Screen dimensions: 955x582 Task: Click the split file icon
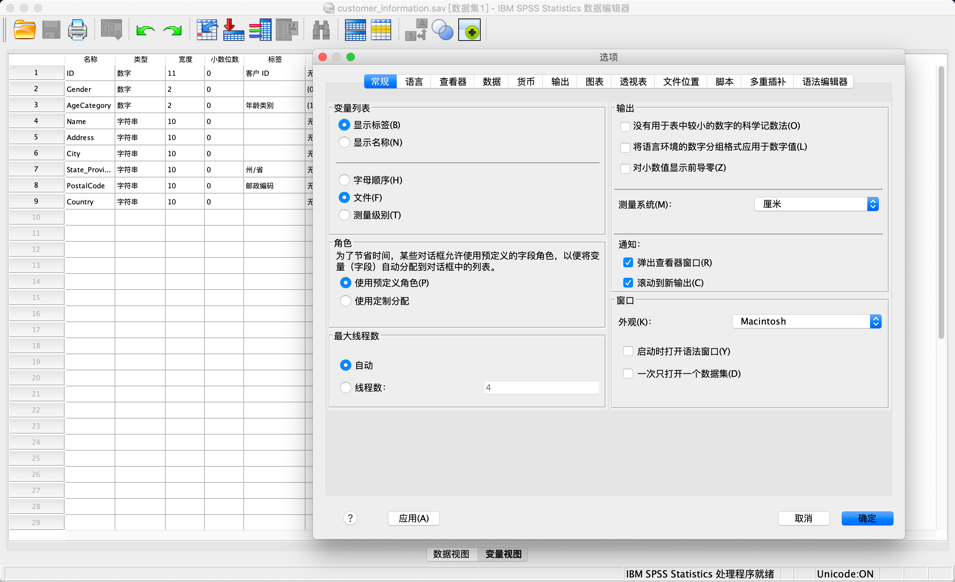point(355,30)
